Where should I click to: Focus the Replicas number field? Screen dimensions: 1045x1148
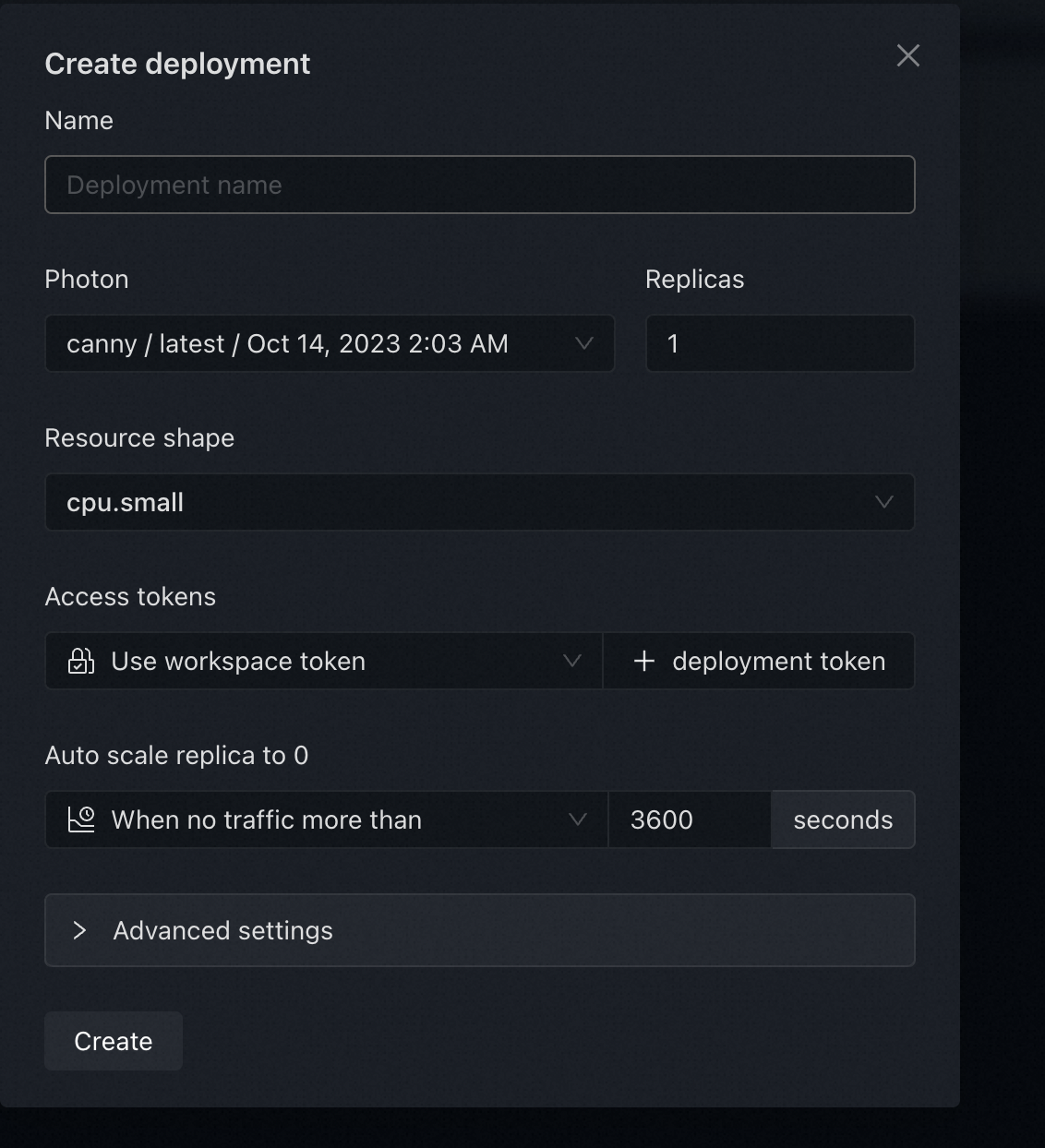(780, 344)
